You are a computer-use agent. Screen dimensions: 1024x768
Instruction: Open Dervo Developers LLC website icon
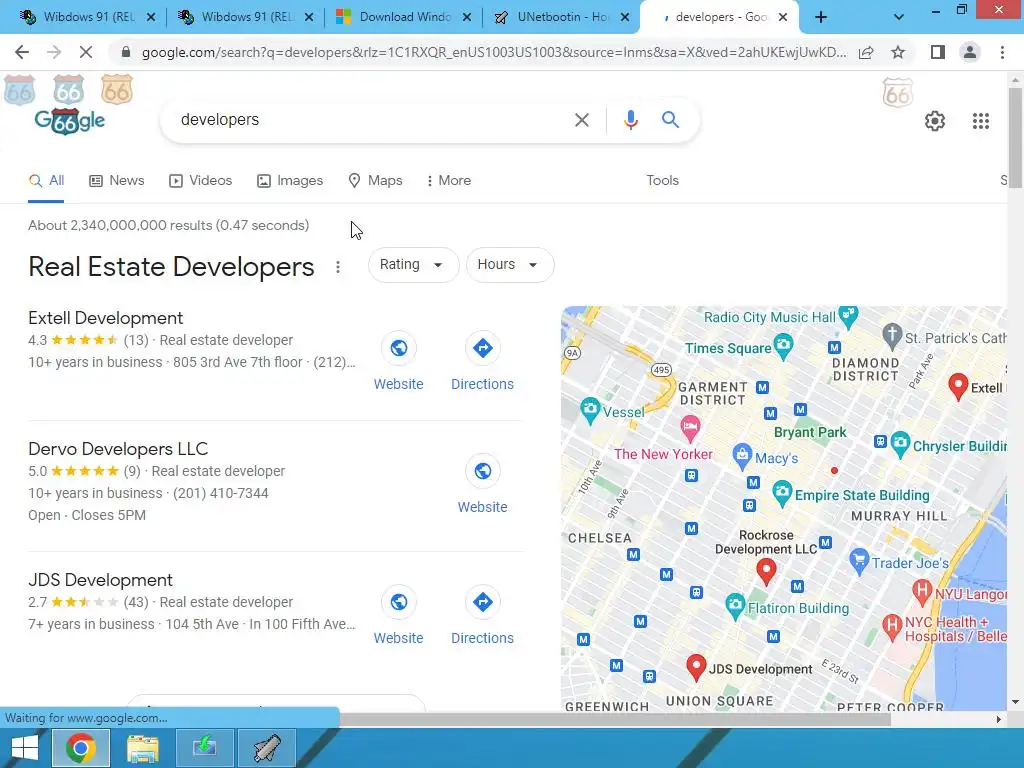tap(483, 471)
